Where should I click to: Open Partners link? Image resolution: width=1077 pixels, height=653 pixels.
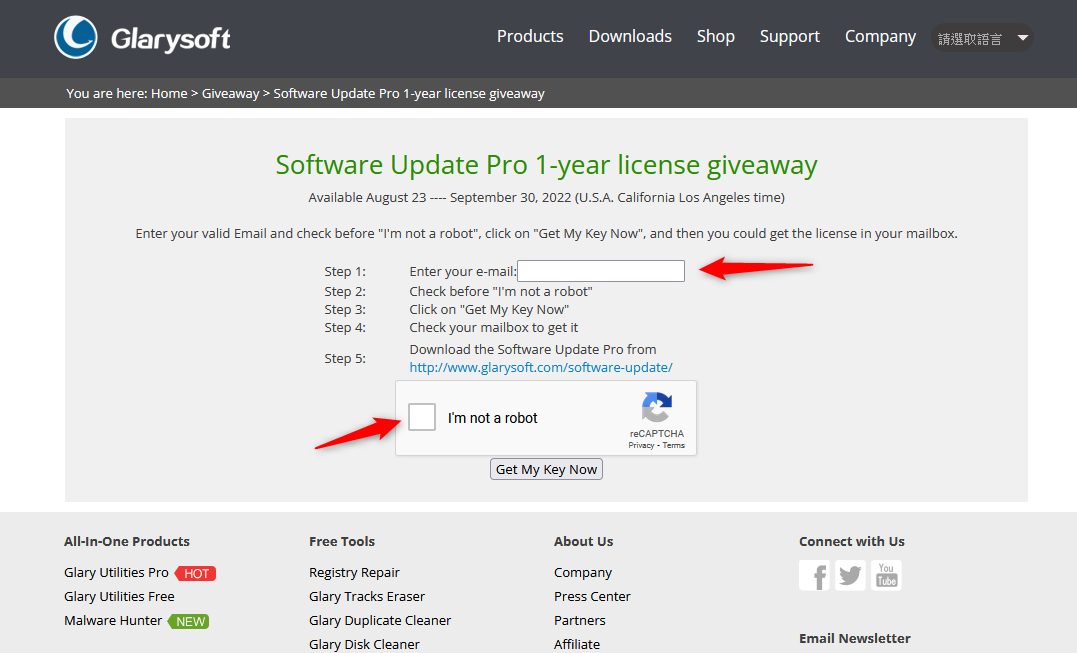coord(580,620)
